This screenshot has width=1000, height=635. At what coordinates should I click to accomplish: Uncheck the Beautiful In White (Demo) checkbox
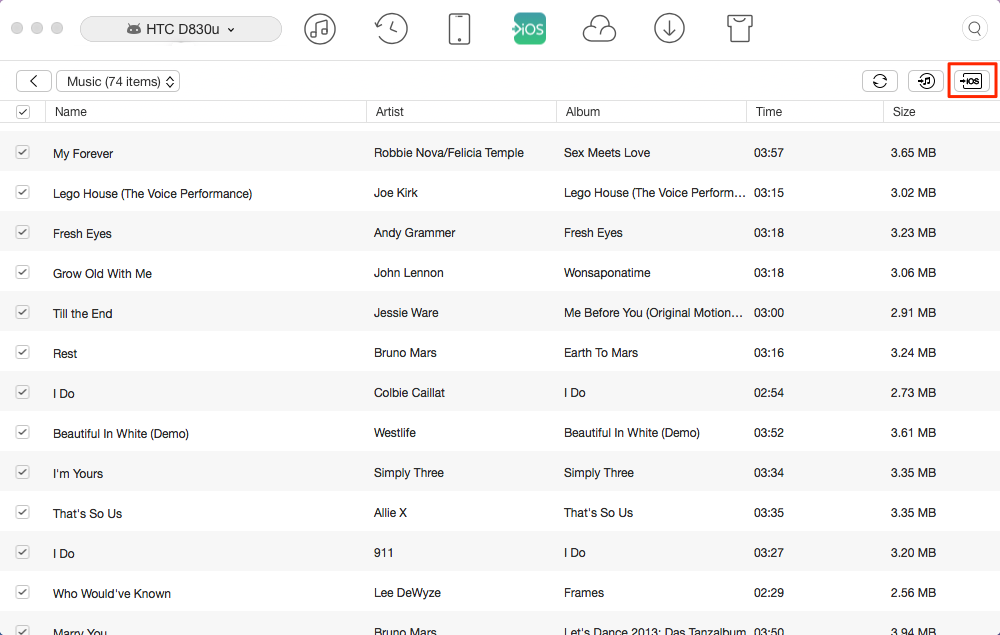[22, 432]
